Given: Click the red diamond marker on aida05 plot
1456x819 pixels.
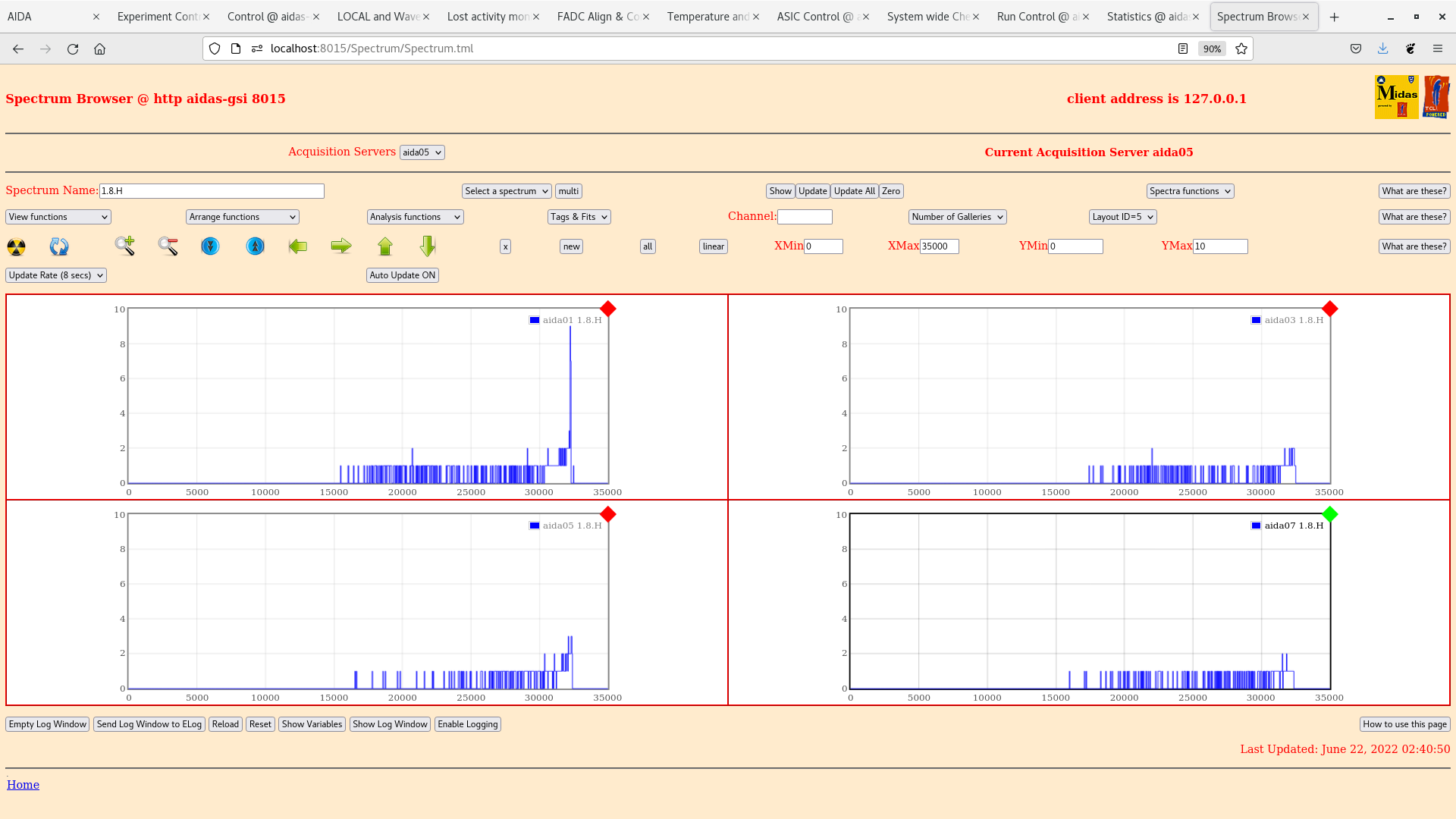Looking at the screenshot, I should (608, 514).
